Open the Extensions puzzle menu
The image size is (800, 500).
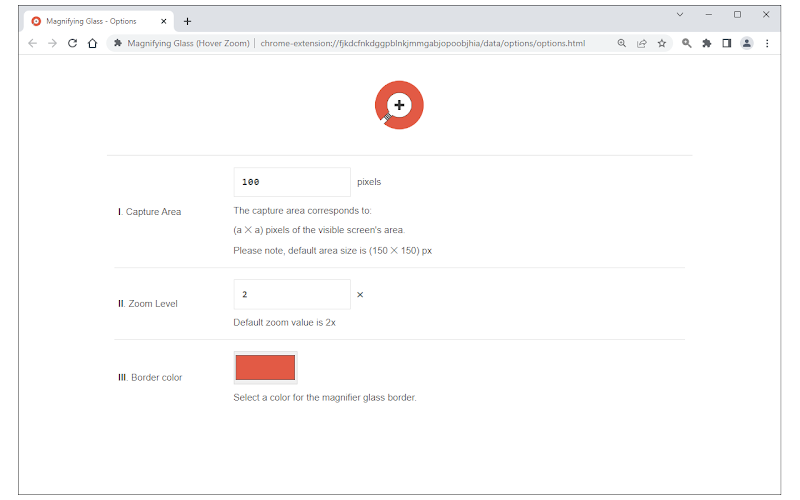click(707, 43)
